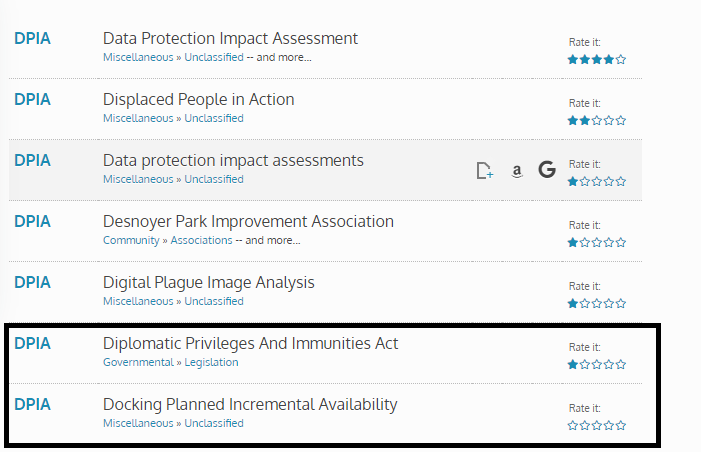Screen dimensions: 701x452
Task: Click Unclassified under Displaced People in Action
Action: [x=214, y=118]
